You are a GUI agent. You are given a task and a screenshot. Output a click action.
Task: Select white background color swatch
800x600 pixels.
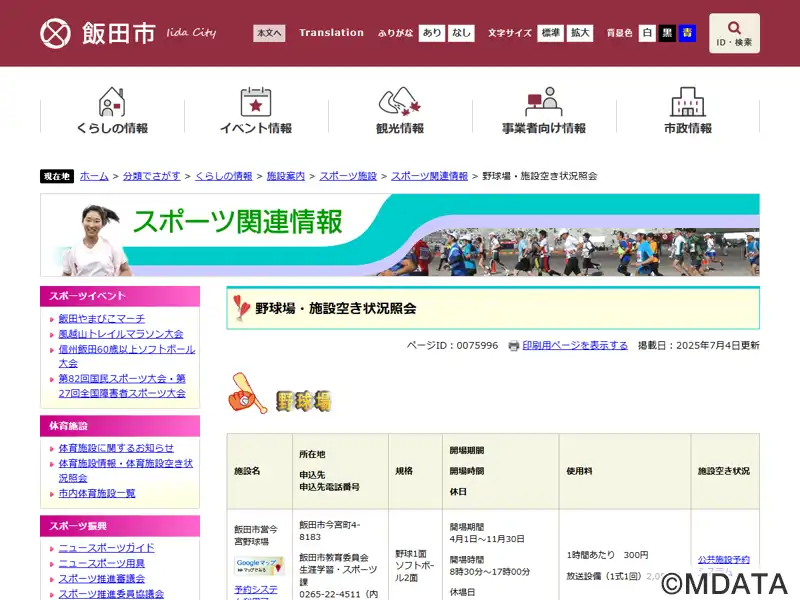click(648, 33)
